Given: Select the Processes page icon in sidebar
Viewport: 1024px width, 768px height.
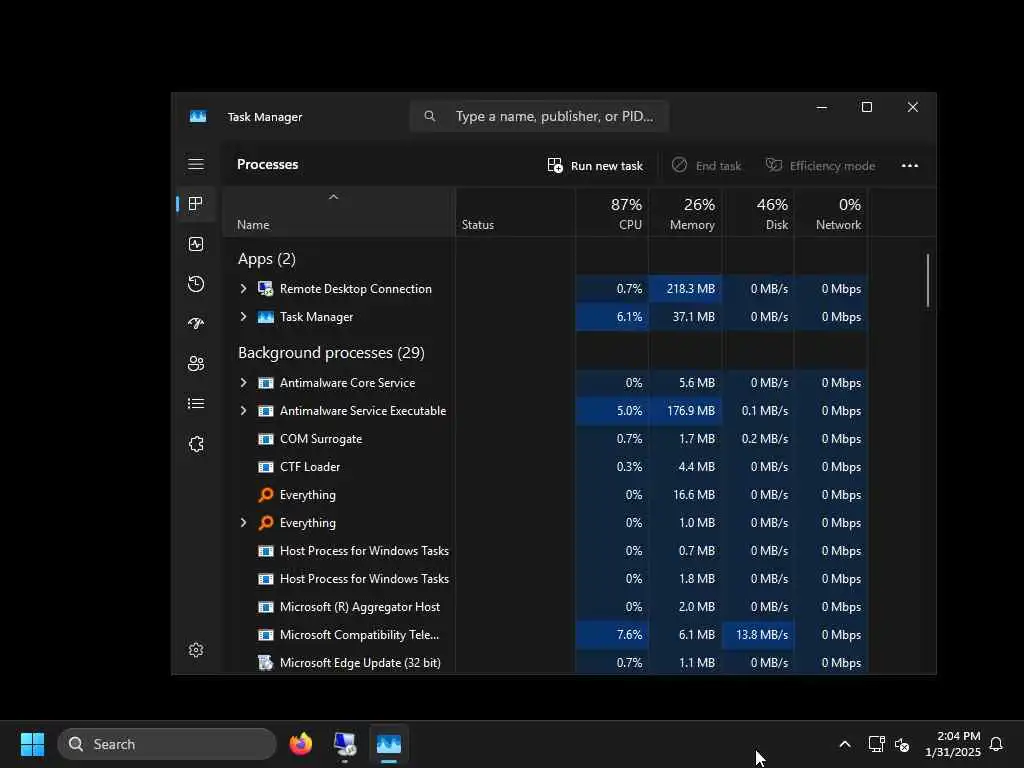Looking at the screenshot, I should 195,204.
